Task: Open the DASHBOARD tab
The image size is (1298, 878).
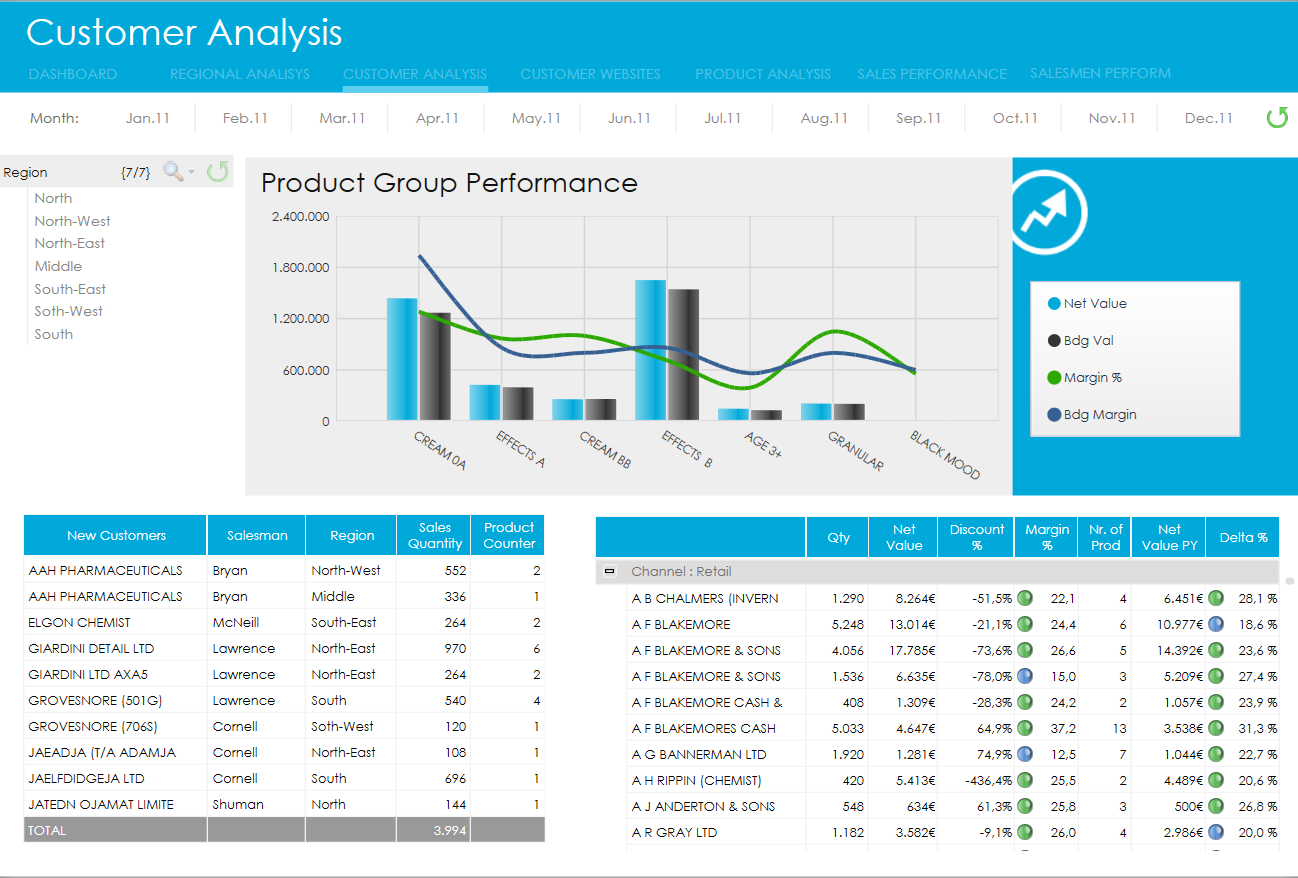Action: click(x=73, y=74)
